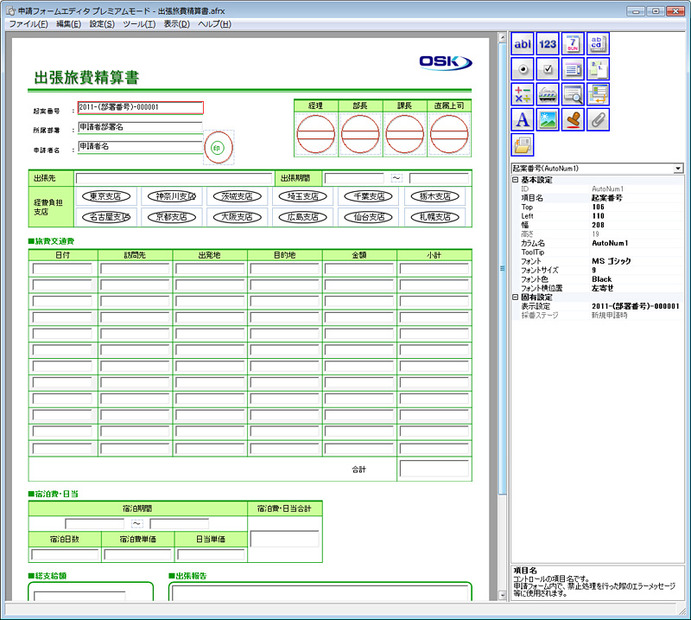Choose the image (landscape picture) tool
This screenshot has height=620, width=691.
pyautogui.click(x=547, y=119)
